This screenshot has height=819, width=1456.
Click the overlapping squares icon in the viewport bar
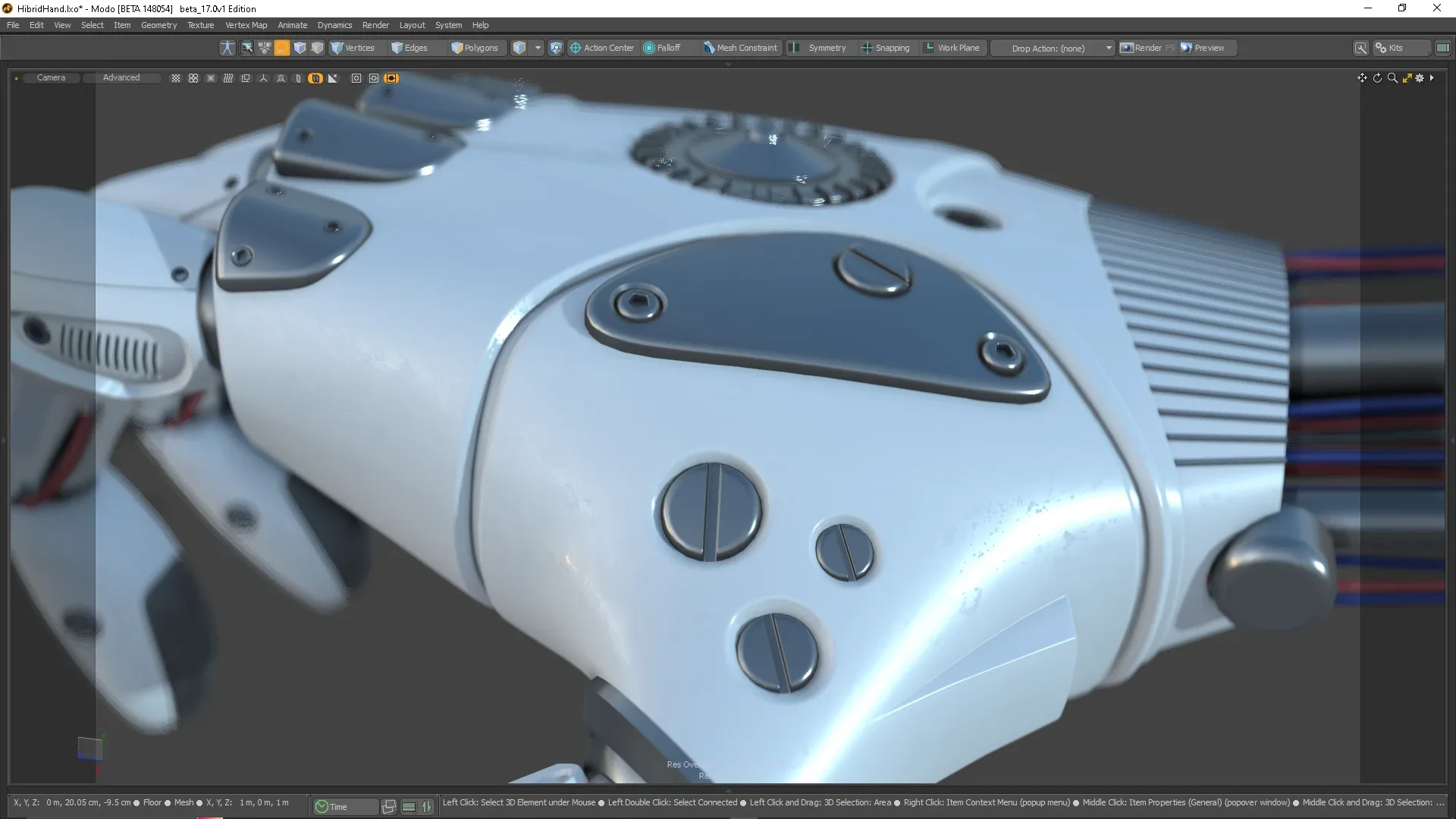tap(246, 78)
